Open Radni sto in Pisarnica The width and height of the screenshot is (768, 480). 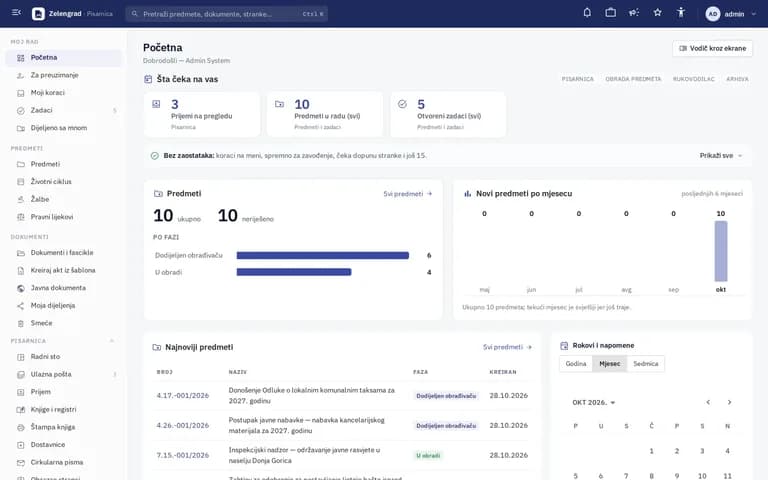[x=64, y=357]
